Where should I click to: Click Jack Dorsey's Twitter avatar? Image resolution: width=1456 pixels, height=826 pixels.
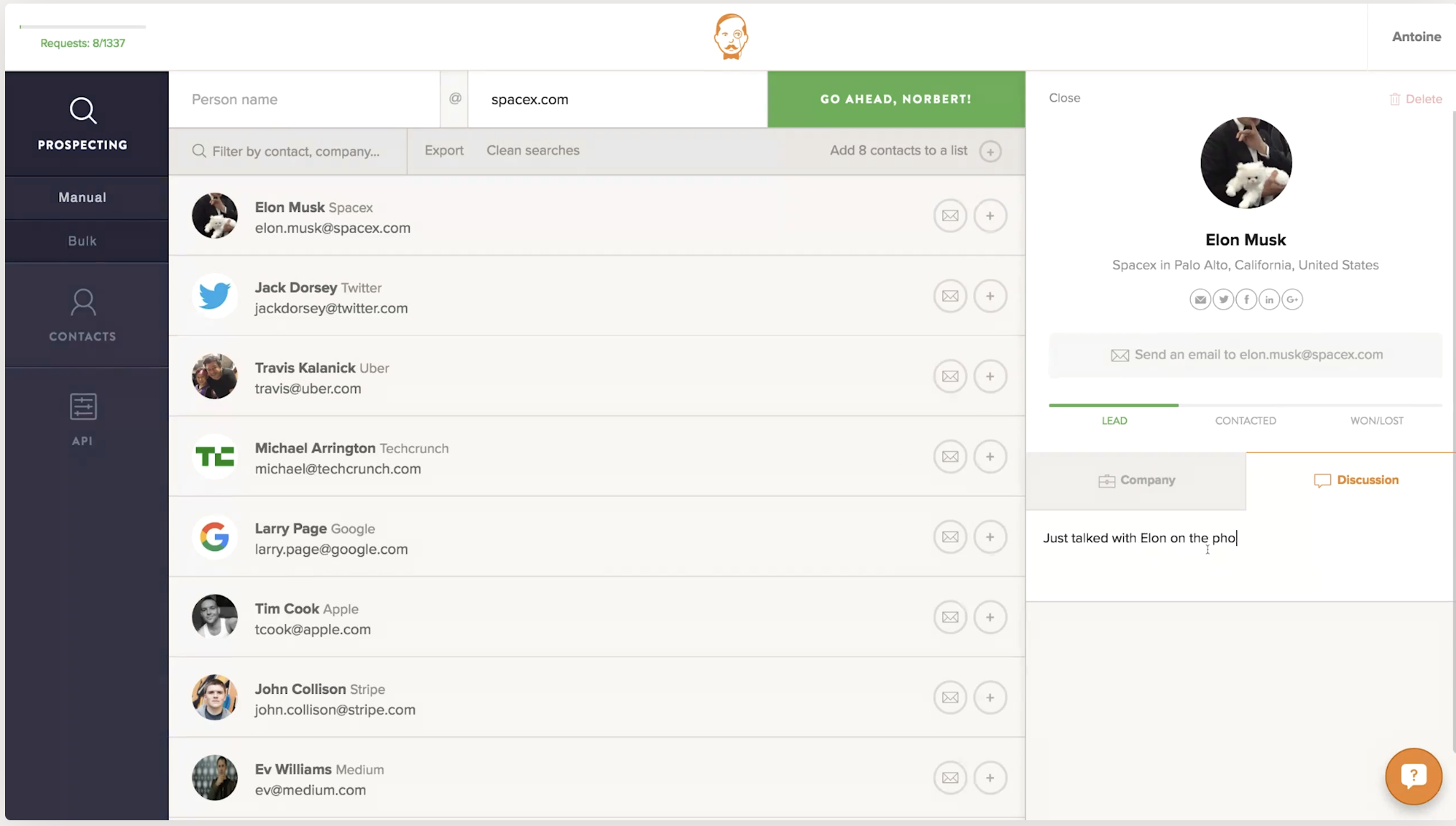tap(214, 296)
